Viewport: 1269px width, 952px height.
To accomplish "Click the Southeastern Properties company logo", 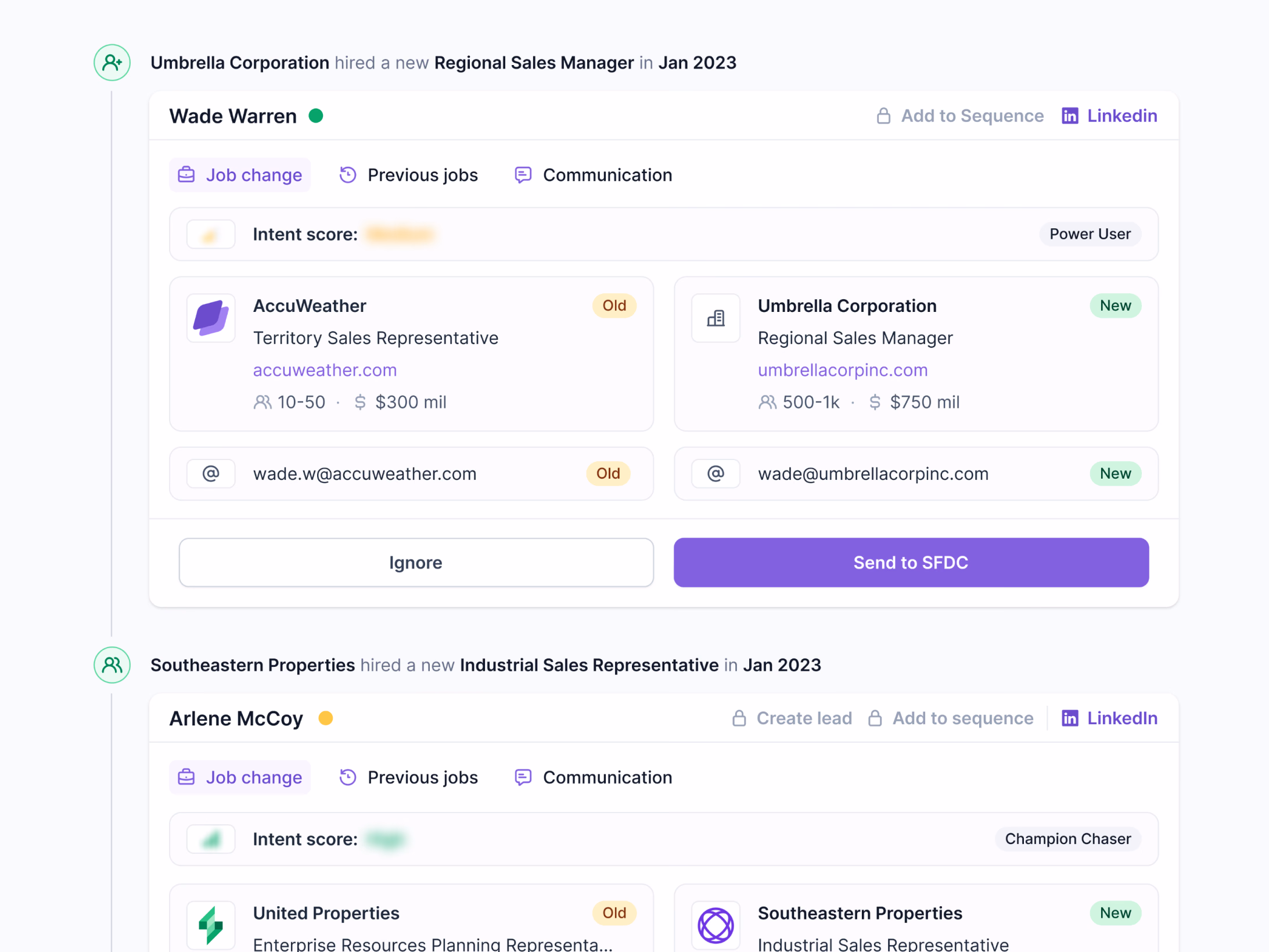I will point(716,925).
